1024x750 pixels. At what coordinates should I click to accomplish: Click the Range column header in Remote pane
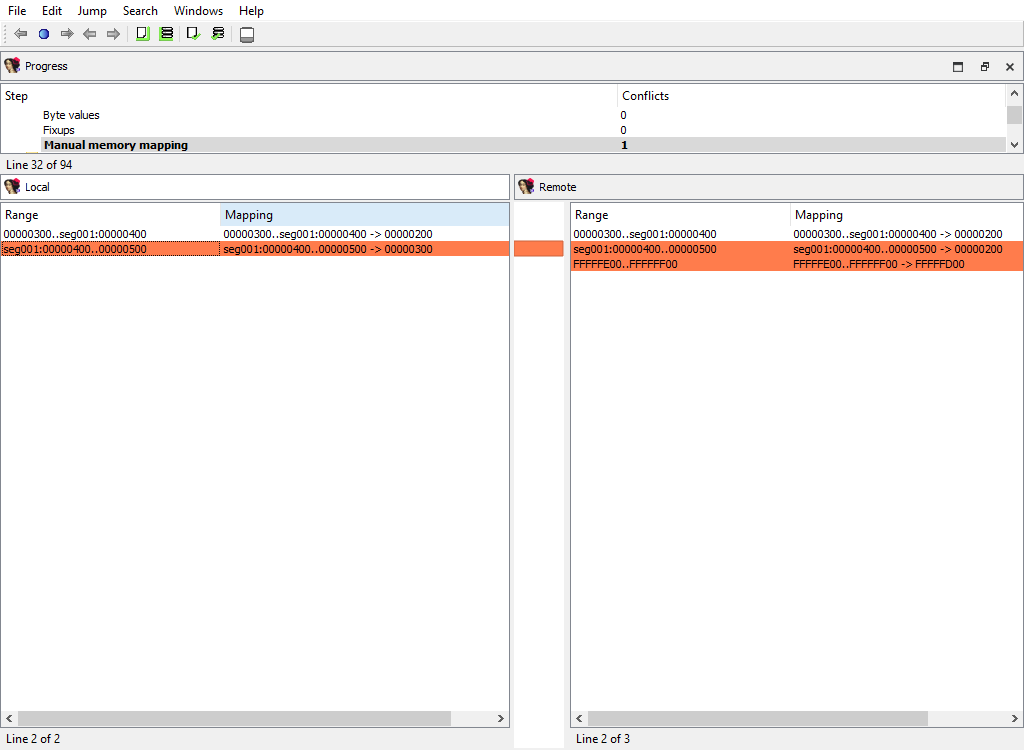[x=680, y=215]
